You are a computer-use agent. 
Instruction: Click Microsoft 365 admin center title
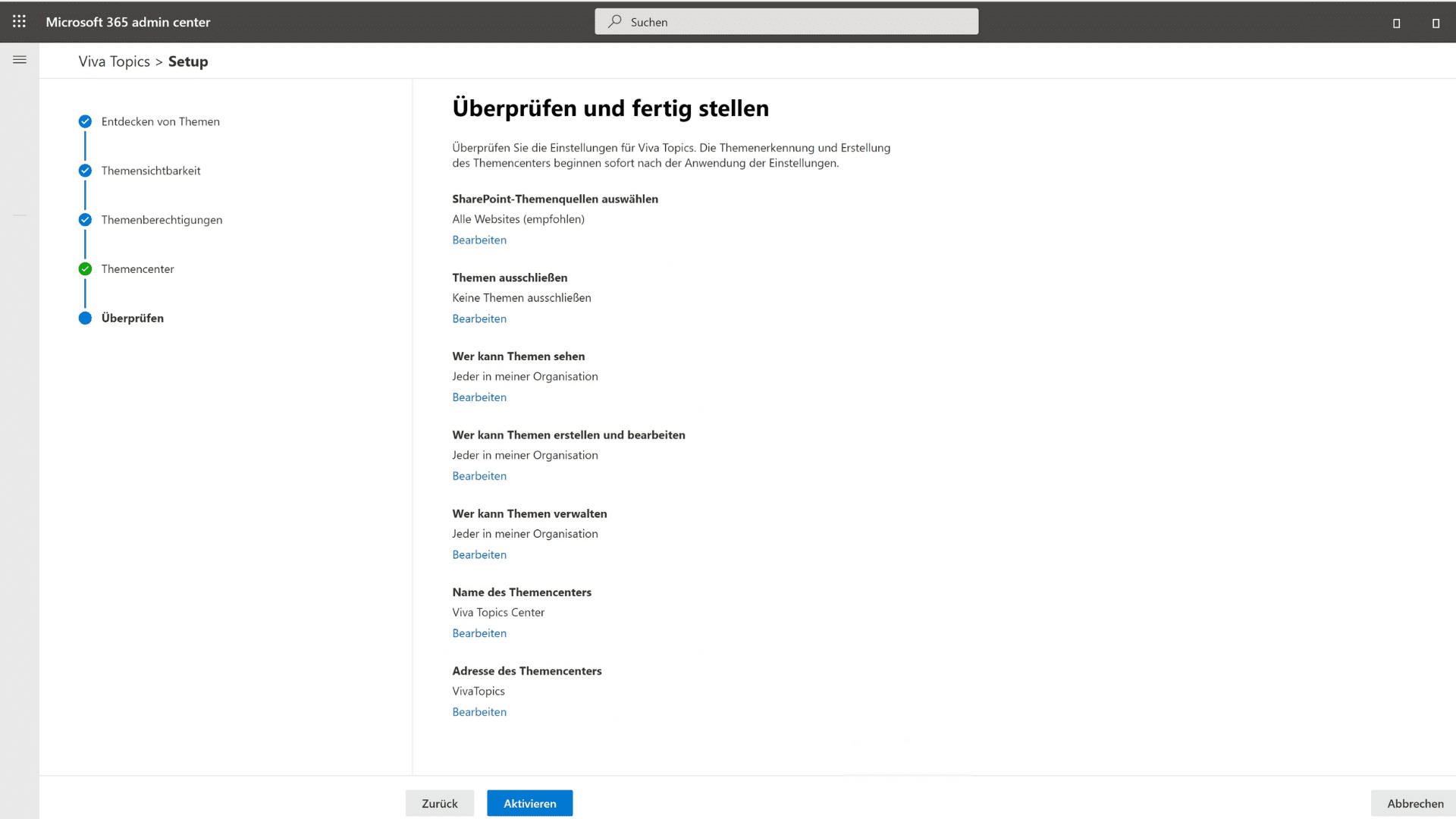click(127, 22)
